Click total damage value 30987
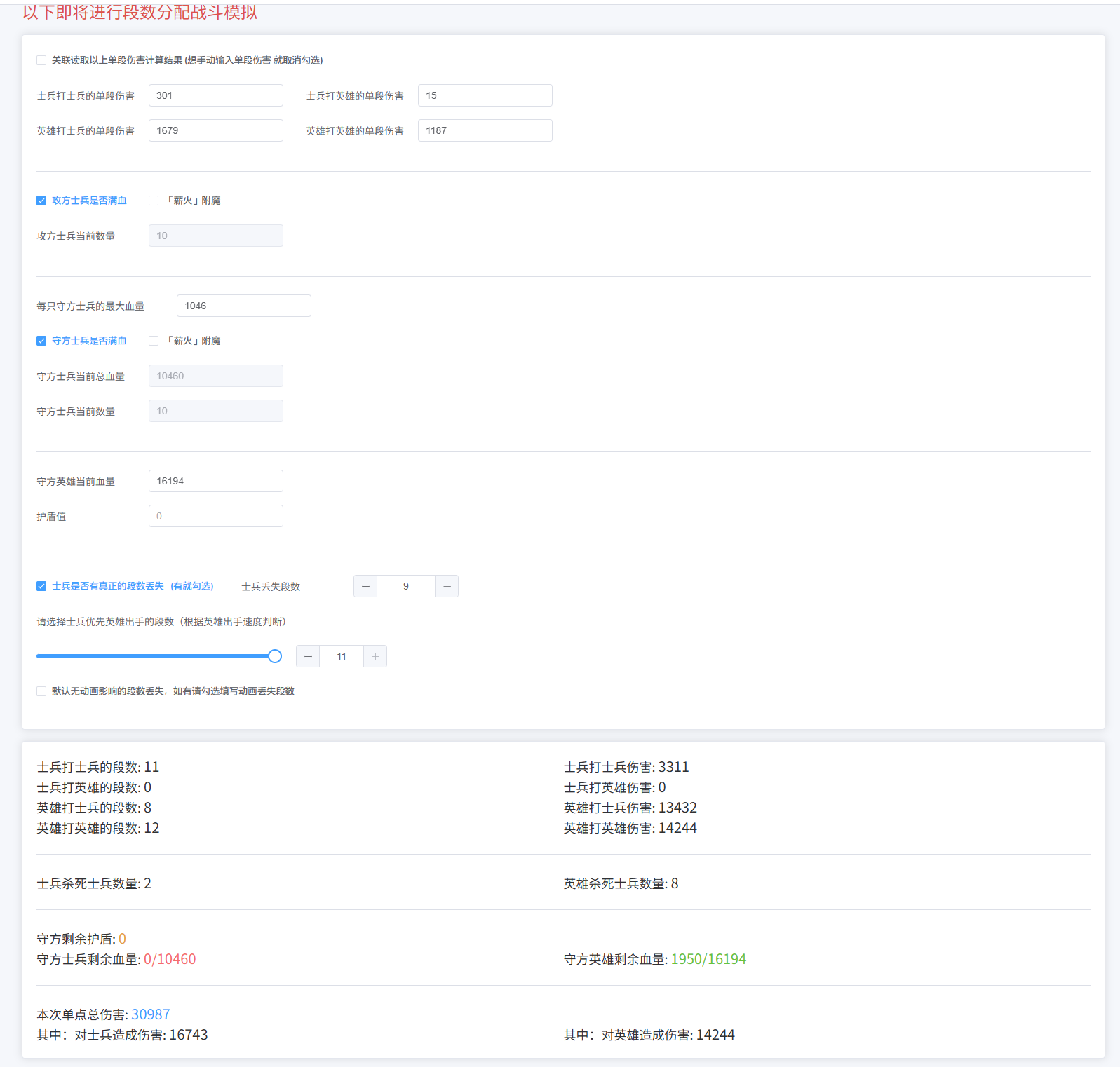The width and height of the screenshot is (1120, 1067). click(x=151, y=1014)
